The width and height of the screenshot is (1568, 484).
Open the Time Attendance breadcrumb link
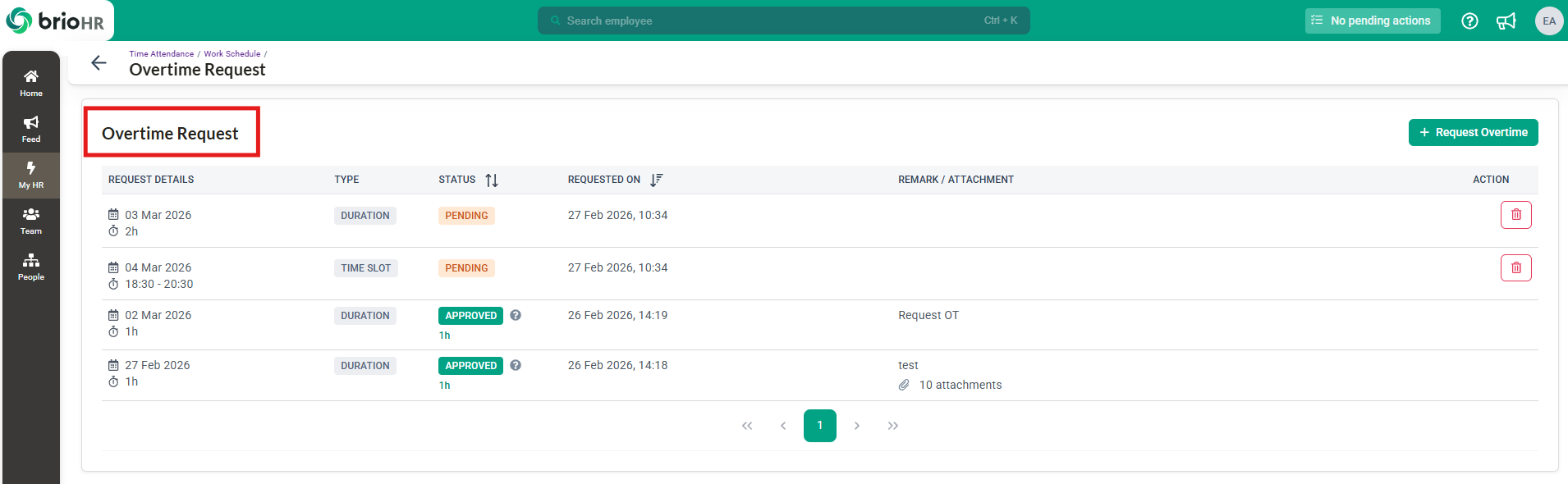[x=161, y=53]
